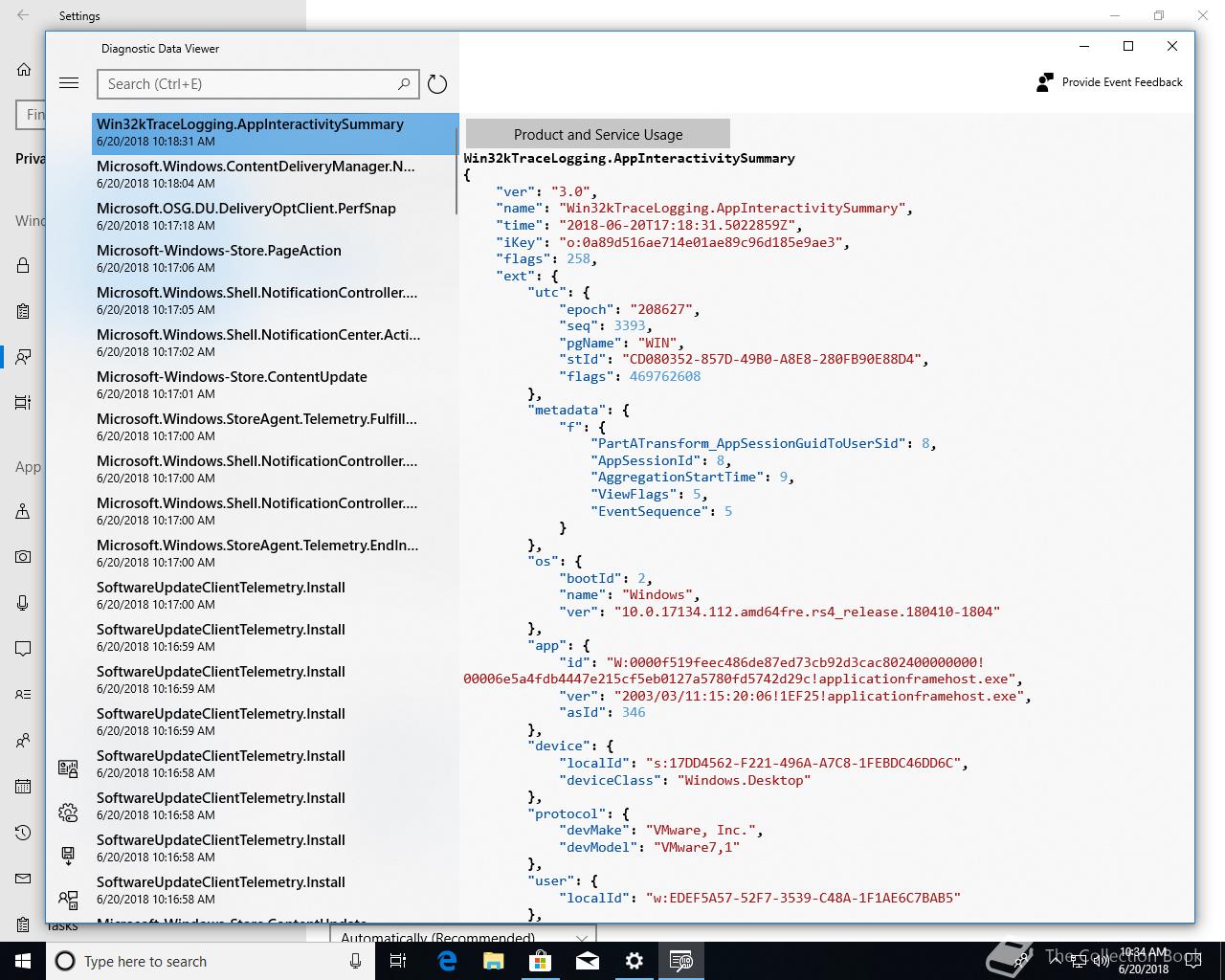Open the Email envelope icon in Settings sidebar
Image resolution: width=1225 pixels, height=980 pixels.
tap(23, 879)
